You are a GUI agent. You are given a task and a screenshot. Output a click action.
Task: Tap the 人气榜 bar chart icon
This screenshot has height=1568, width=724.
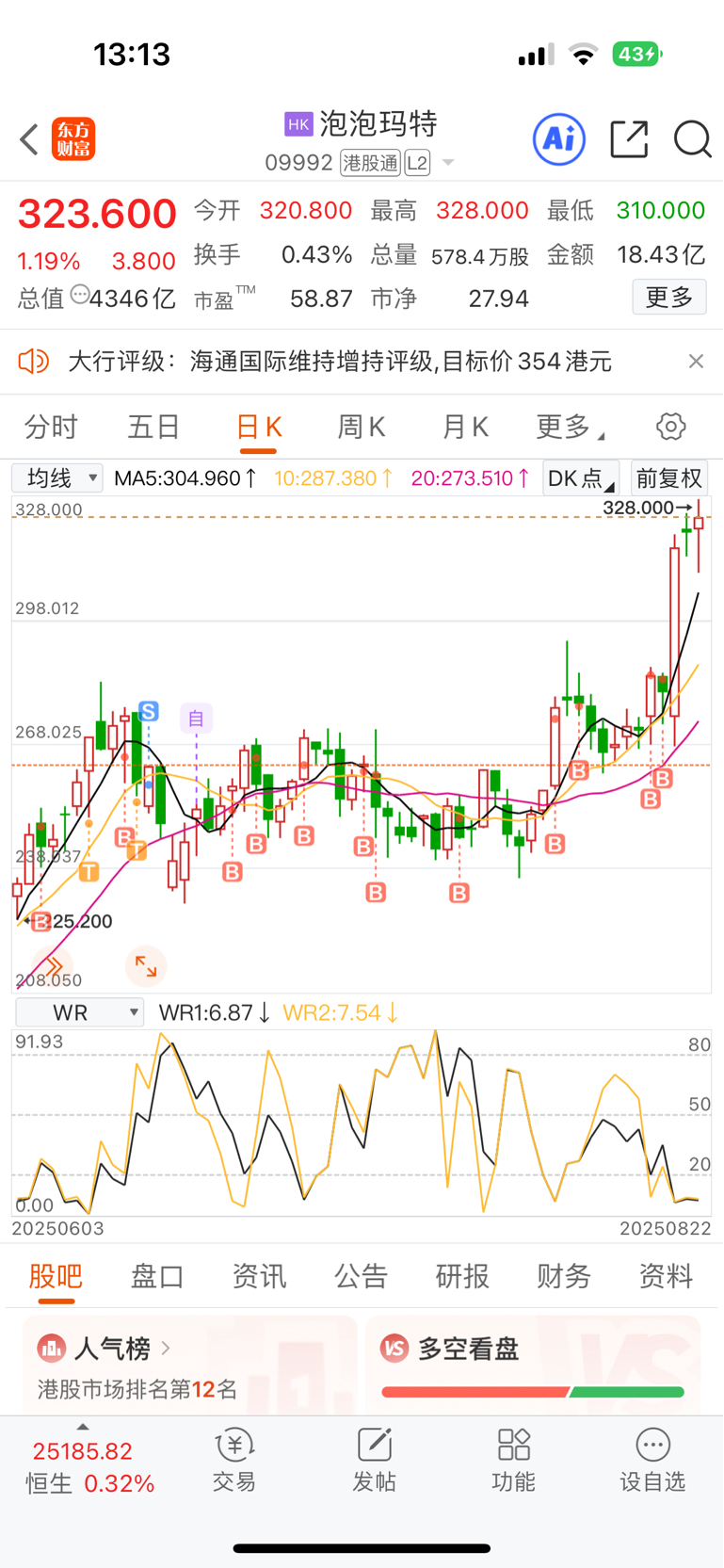point(51,1349)
